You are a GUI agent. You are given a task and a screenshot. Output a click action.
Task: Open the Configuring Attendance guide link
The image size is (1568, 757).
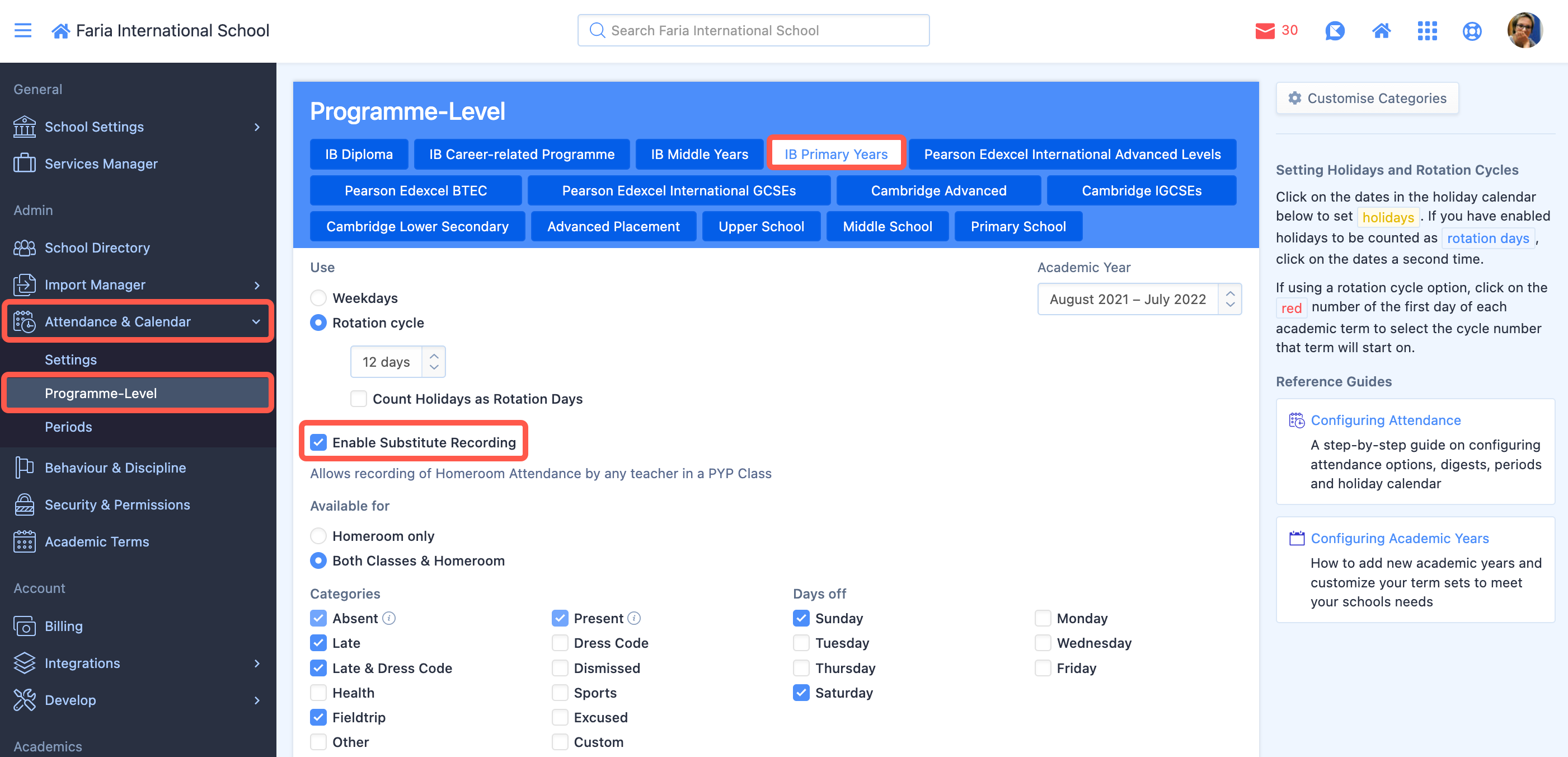point(1386,420)
